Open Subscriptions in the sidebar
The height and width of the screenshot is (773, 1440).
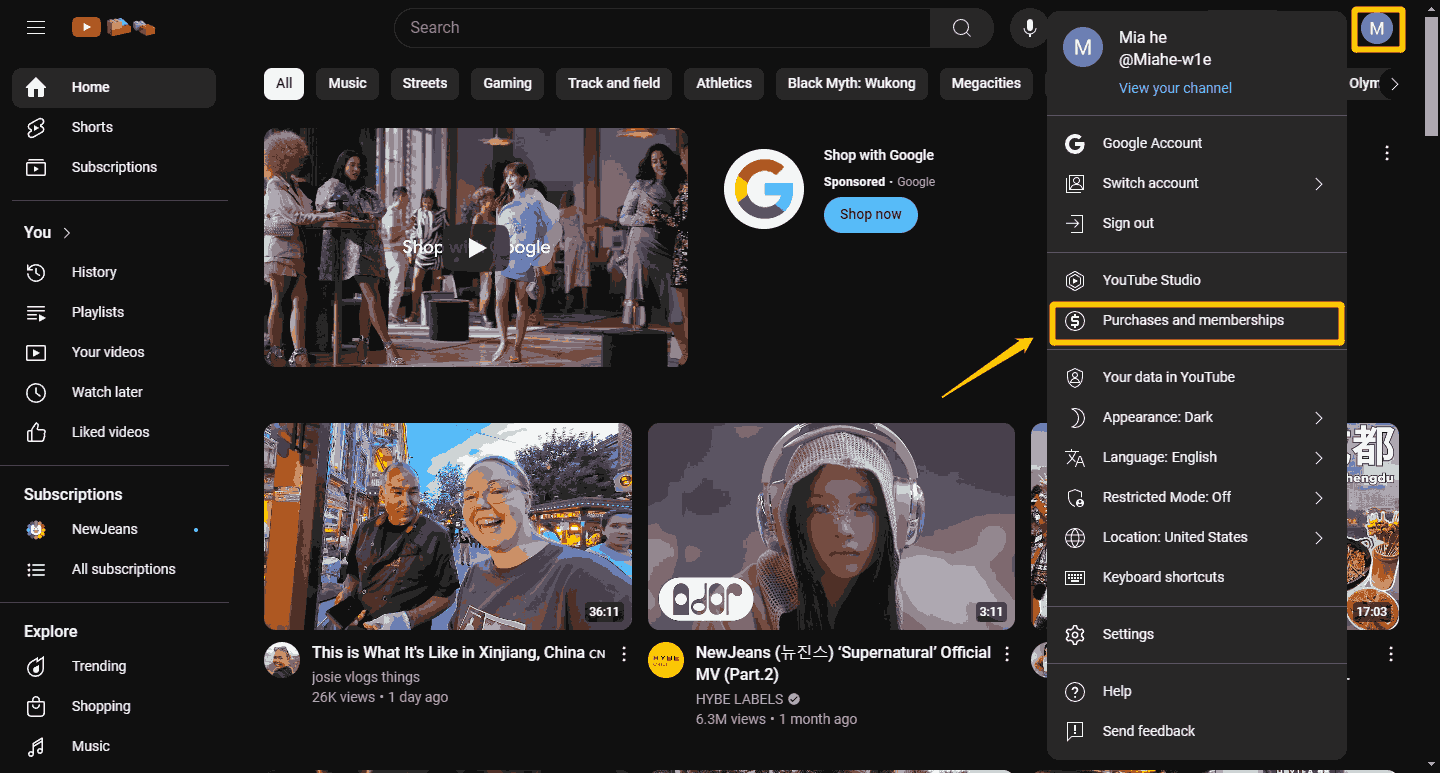[x=114, y=168]
